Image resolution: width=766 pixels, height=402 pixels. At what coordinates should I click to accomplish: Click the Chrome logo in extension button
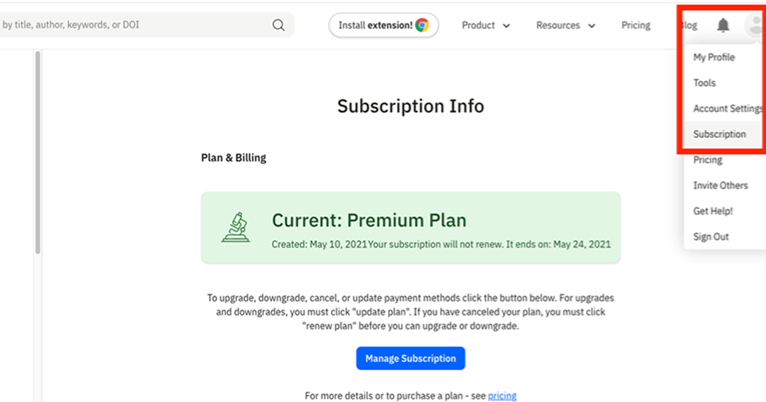(422, 25)
